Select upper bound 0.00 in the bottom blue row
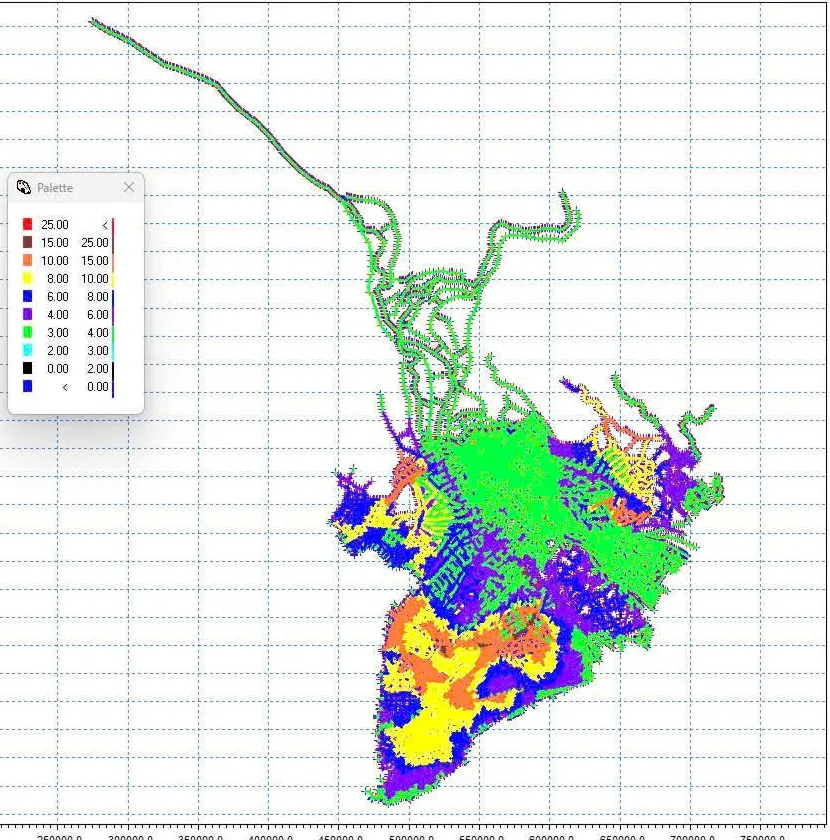The height and width of the screenshot is (840, 830). click(x=98, y=387)
